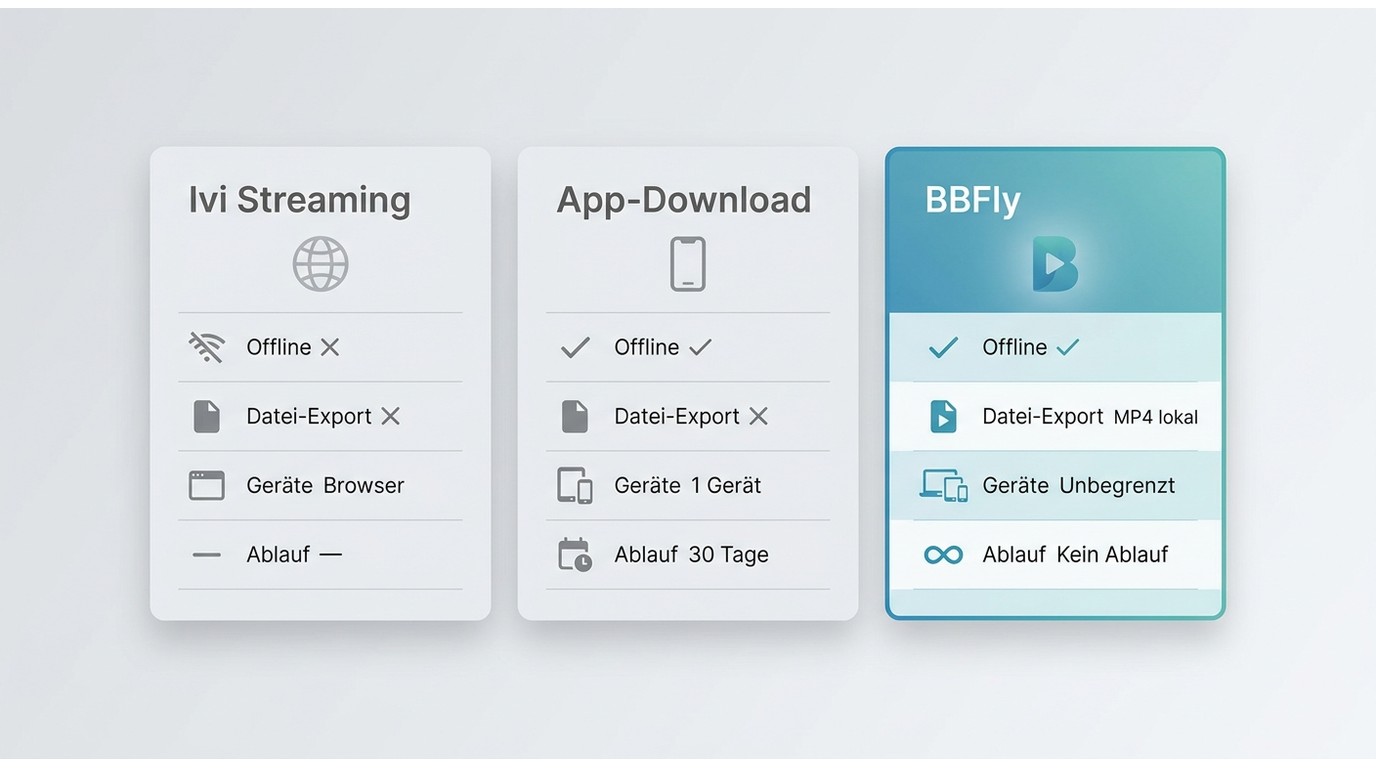Click the Ablauf label in Ivi Streaming card
Image resolution: width=1376 pixels, height=768 pixels.
(278, 555)
